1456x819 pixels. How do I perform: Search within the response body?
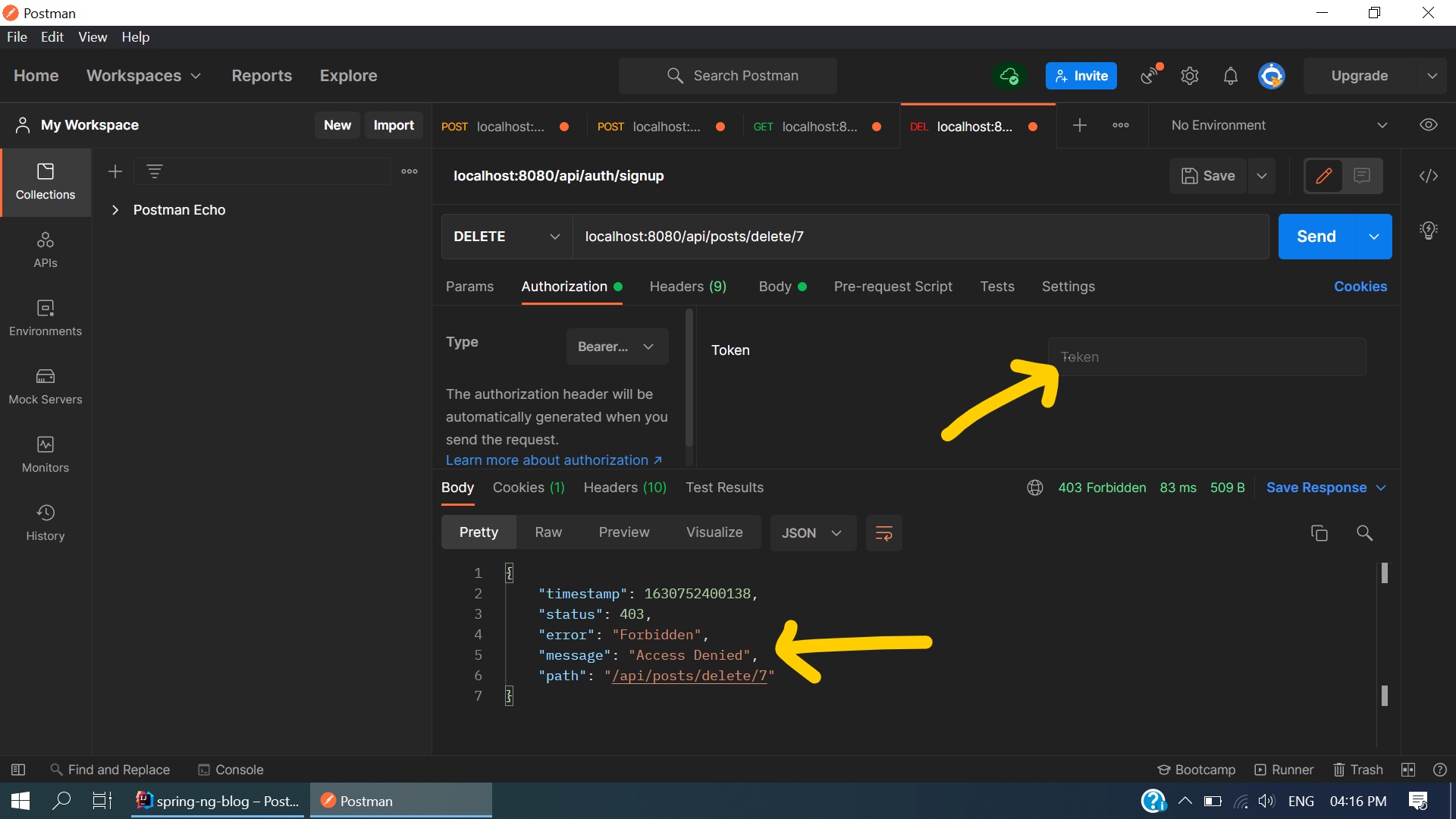point(1365,533)
